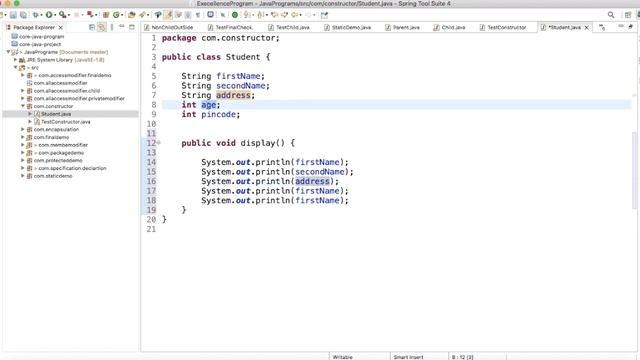Viewport: 640px width, 360px height.
Task: Click the Previous Annotation icon
Action: (x=260, y=15)
